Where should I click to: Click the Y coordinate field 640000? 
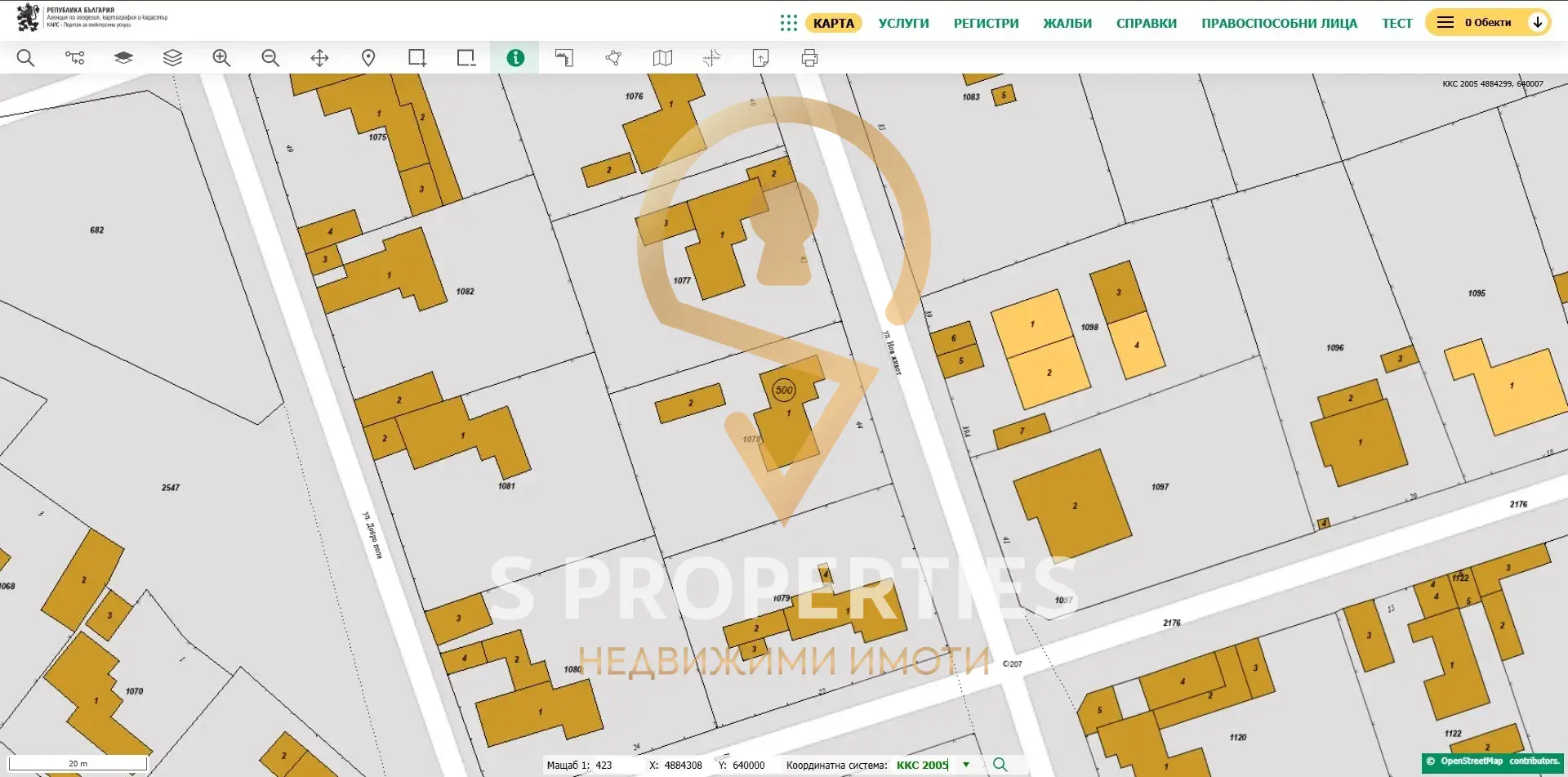coord(749,766)
